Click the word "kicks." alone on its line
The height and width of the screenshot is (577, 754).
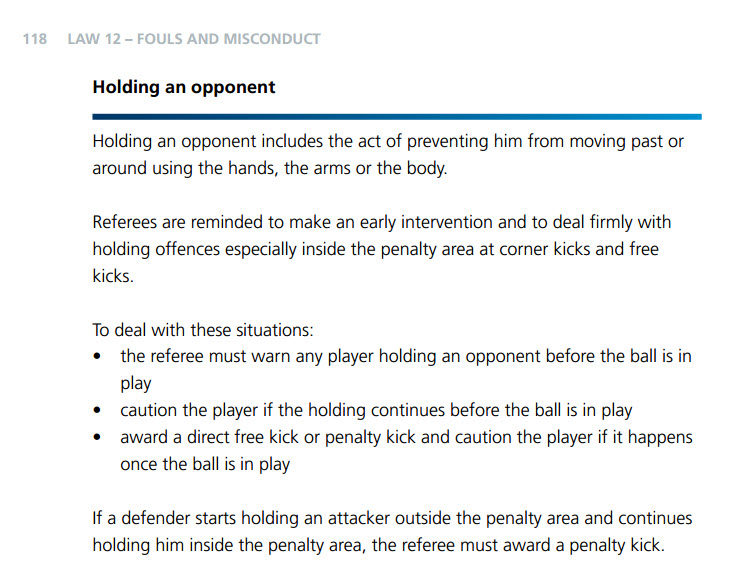click(112, 275)
